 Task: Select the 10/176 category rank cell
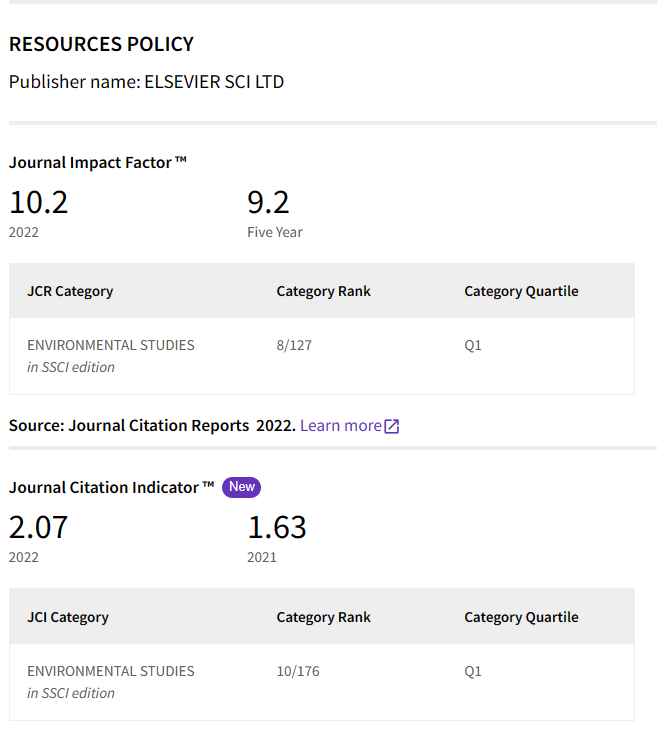click(x=298, y=671)
